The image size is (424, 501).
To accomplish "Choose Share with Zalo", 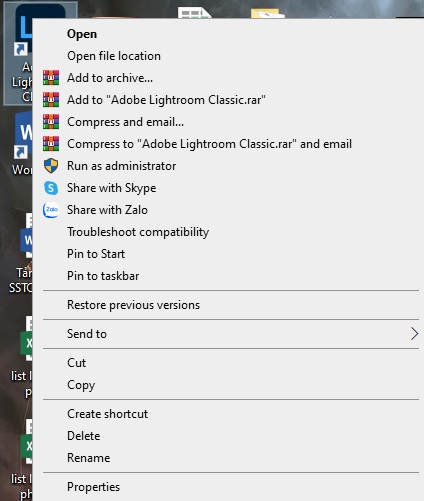I will click(x=107, y=210).
